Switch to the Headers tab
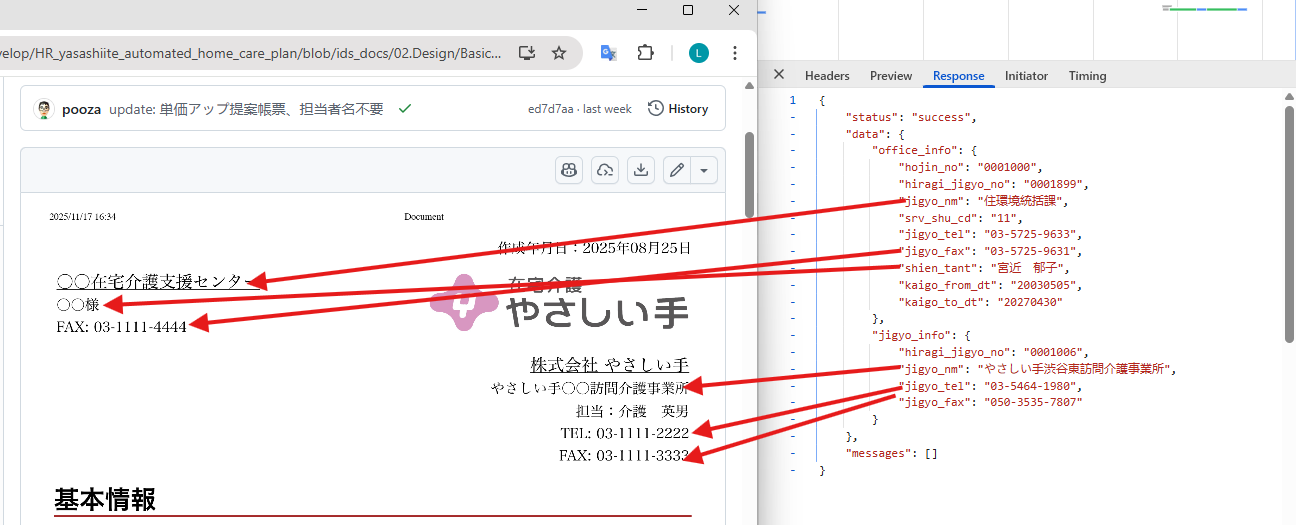The height and width of the screenshot is (525, 1296). (827, 76)
